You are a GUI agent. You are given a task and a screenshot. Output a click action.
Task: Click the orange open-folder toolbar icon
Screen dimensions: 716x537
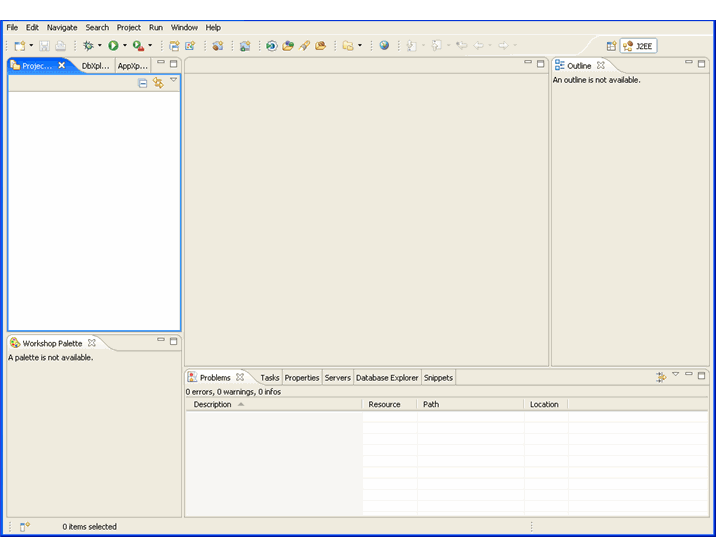point(321,46)
